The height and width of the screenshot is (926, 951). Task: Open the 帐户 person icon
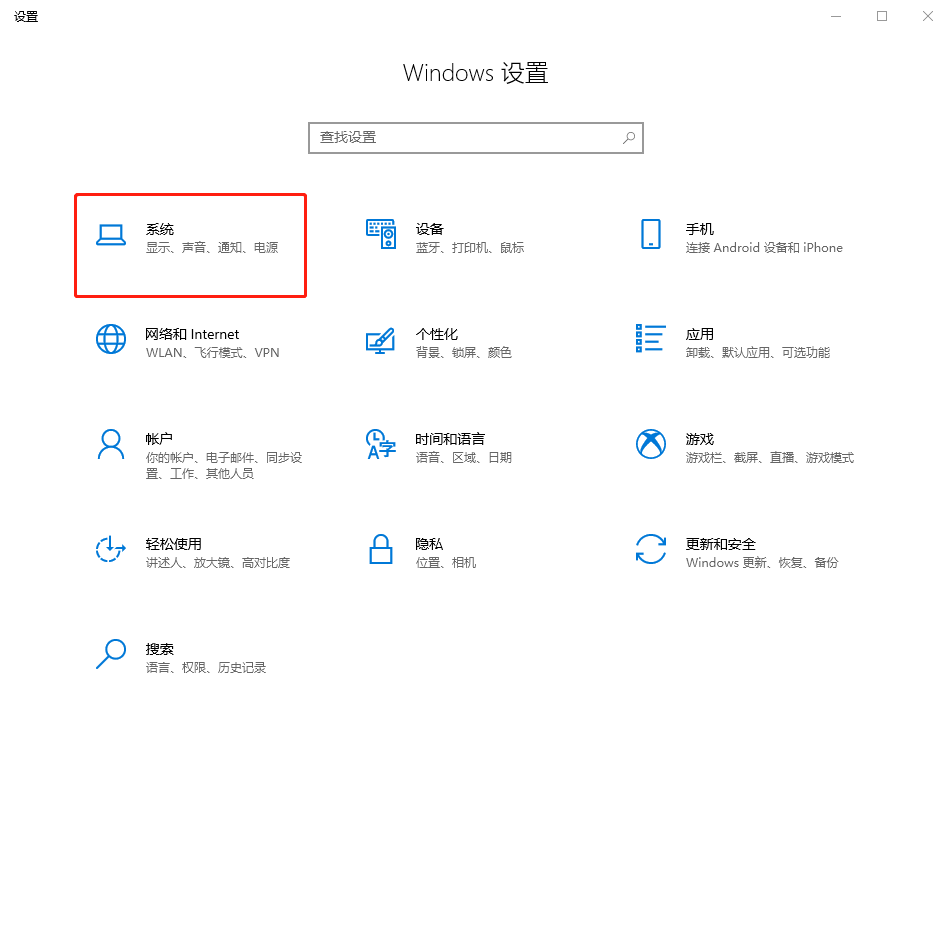click(111, 445)
